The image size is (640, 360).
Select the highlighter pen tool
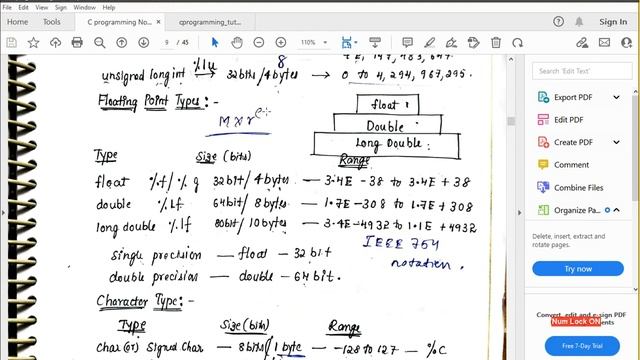429,42
